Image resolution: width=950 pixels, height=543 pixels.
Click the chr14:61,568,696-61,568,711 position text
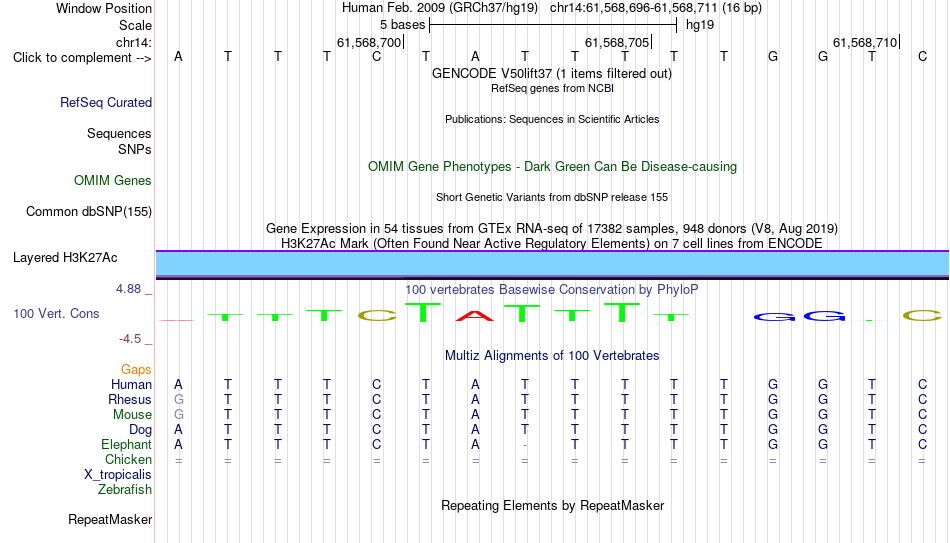pyautogui.click(x=634, y=8)
